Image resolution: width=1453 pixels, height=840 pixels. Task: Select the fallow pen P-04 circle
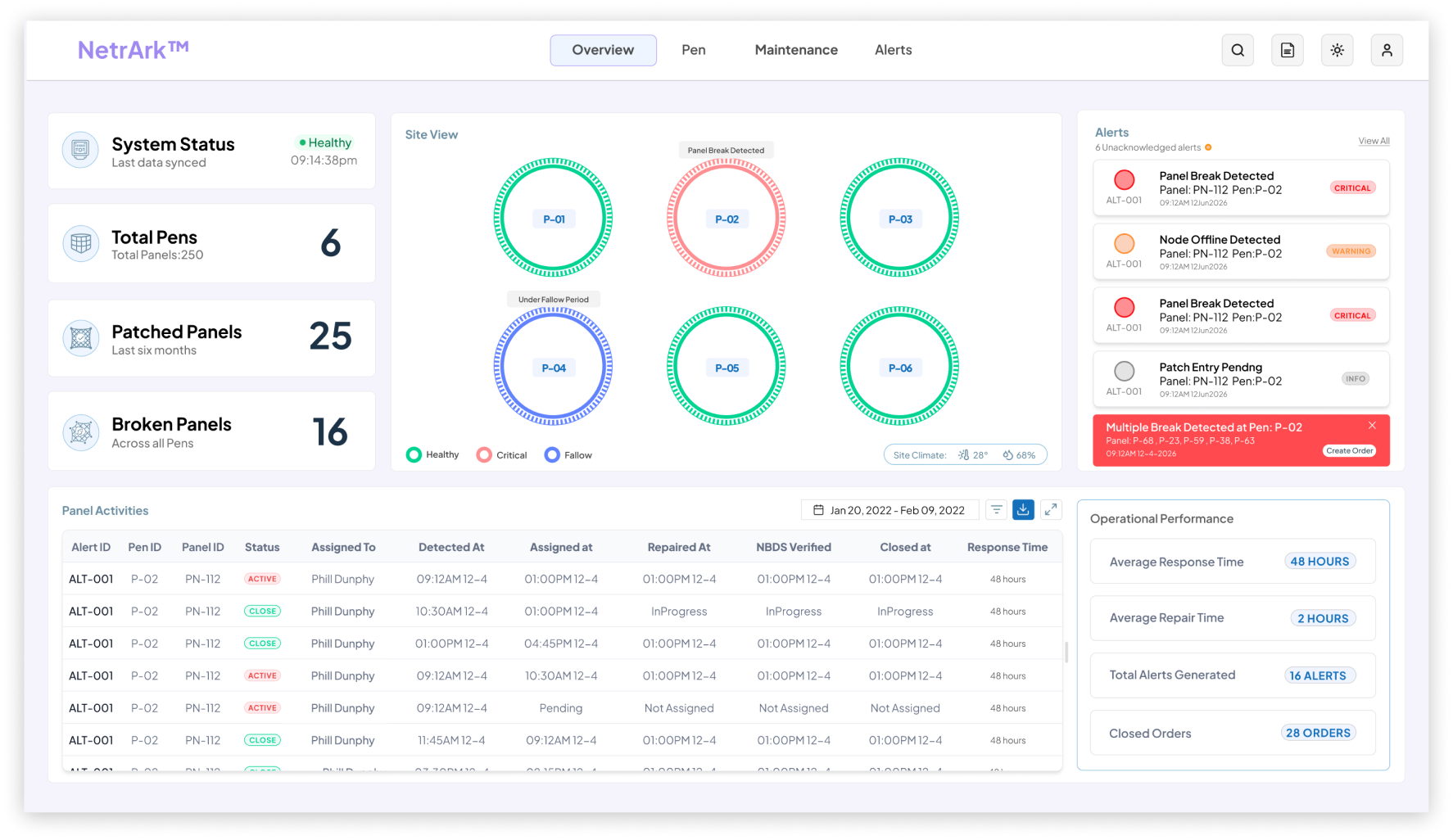tap(553, 367)
